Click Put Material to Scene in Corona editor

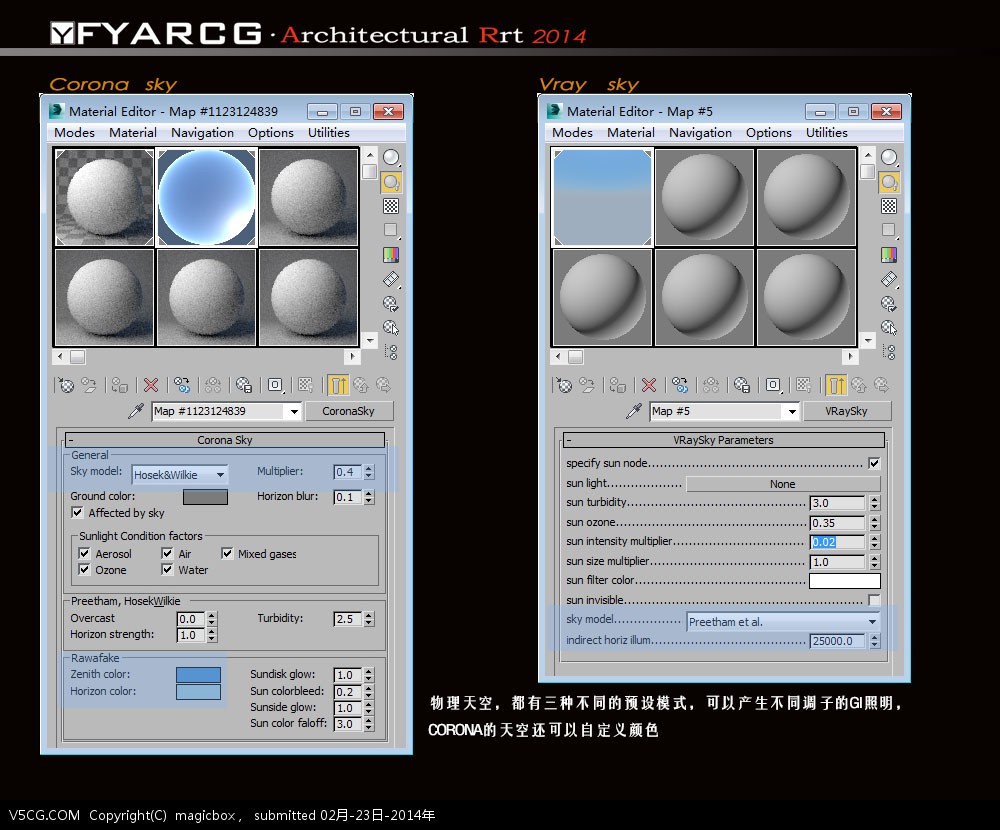pyautogui.click(x=89, y=385)
